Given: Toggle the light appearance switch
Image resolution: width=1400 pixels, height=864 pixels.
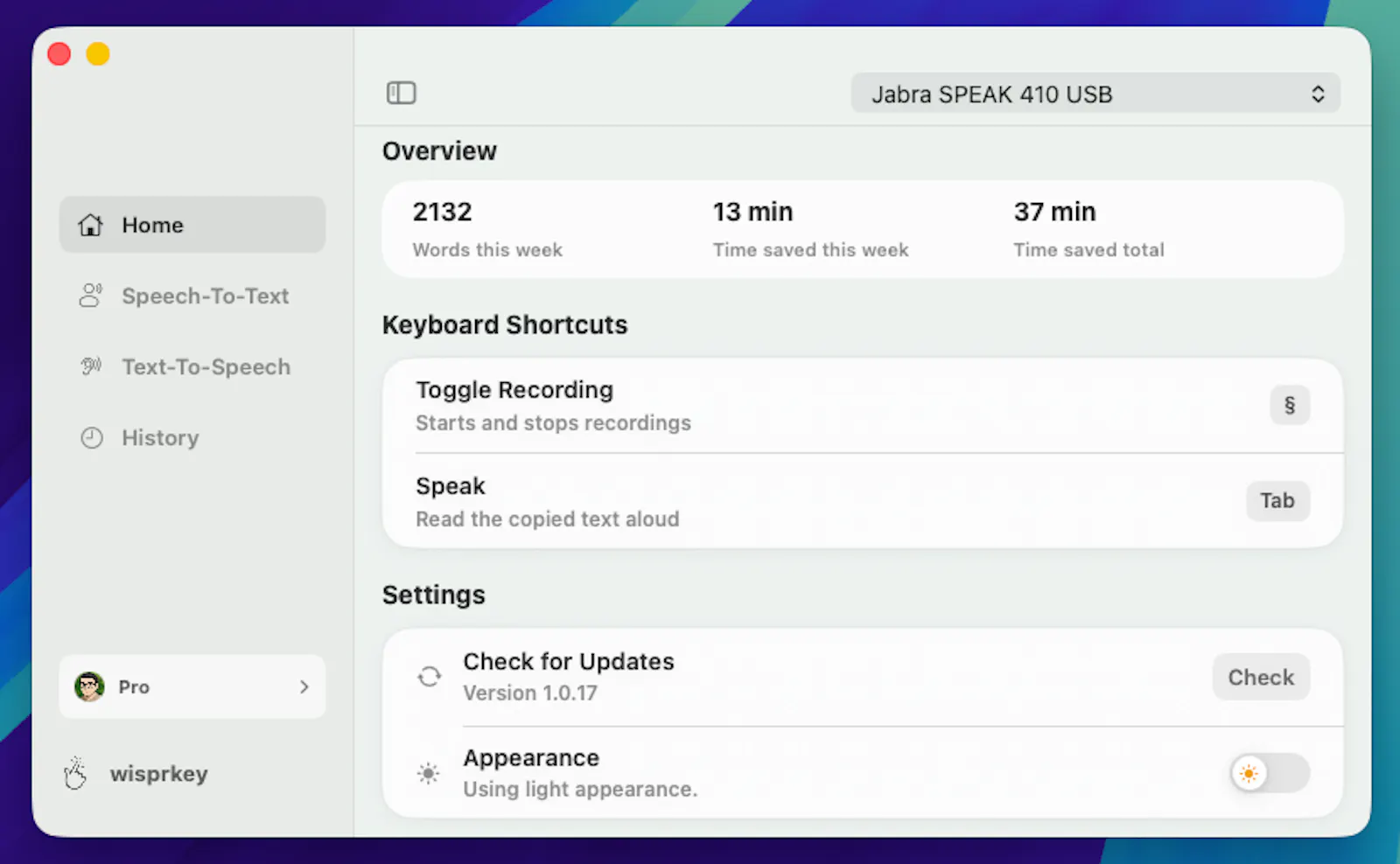Looking at the screenshot, I should (1270, 773).
